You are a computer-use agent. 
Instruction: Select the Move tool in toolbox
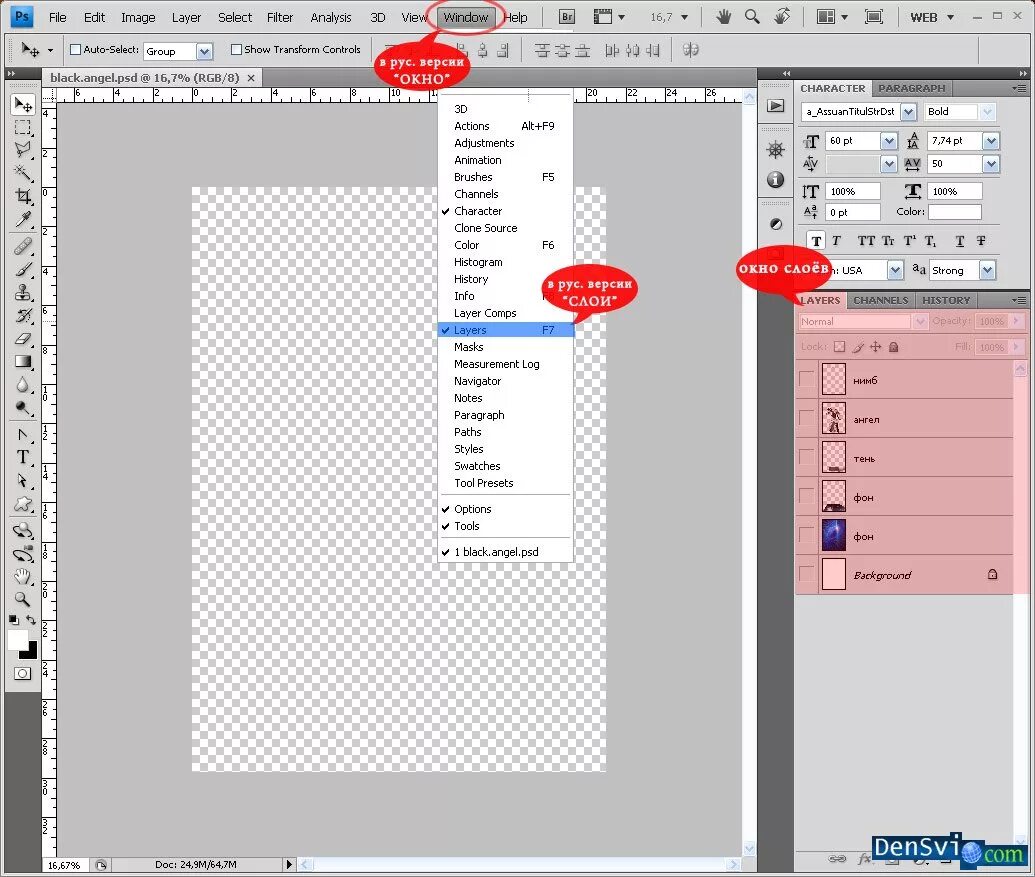coord(23,105)
